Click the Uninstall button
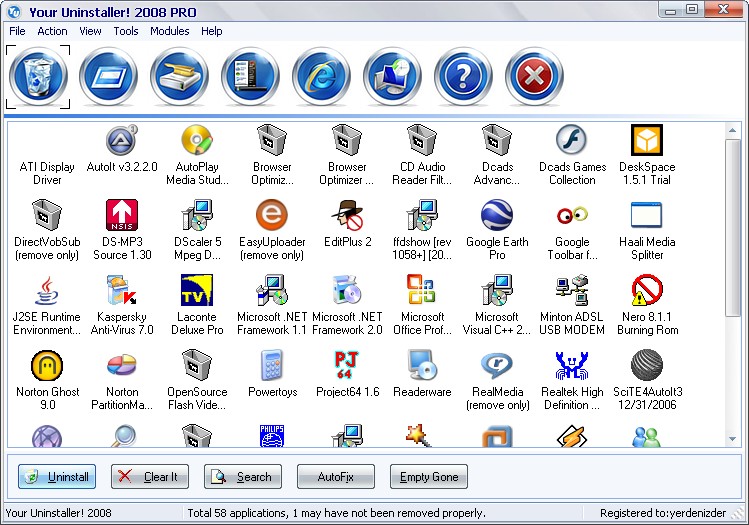The width and height of the screenshot is (749, 525). coord(57,477)
